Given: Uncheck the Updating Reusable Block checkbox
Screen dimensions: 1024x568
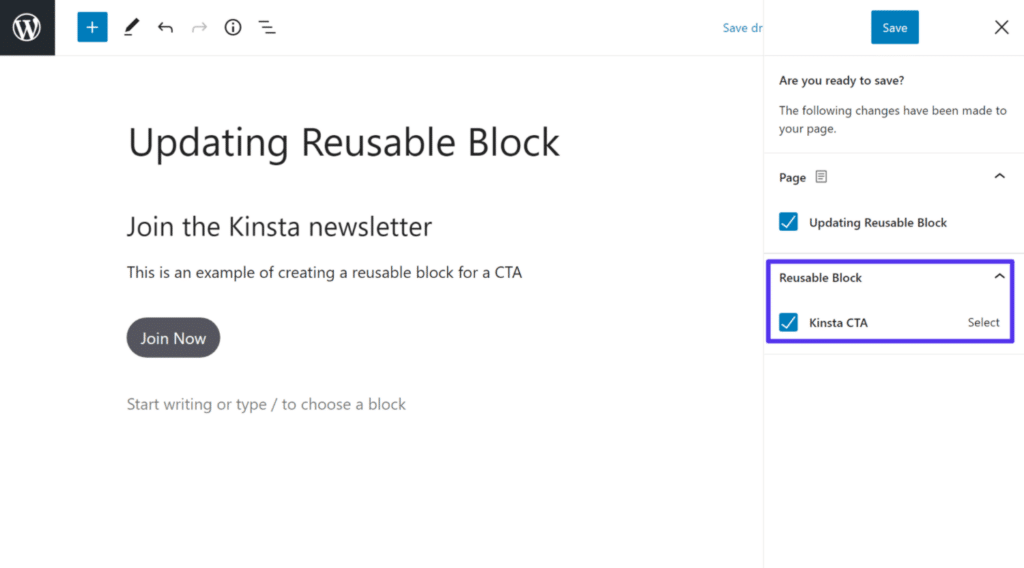Looking at the screenshot, I should click(x=789, y=222).
